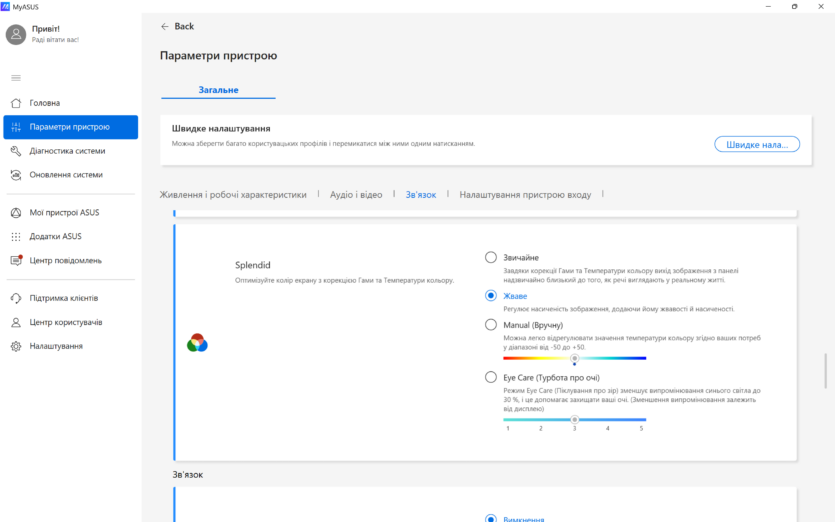Click the Зв'язок section heading below card
Image resolution: width=835 pixels, height=522 pixels.
(x=188, y=475)
